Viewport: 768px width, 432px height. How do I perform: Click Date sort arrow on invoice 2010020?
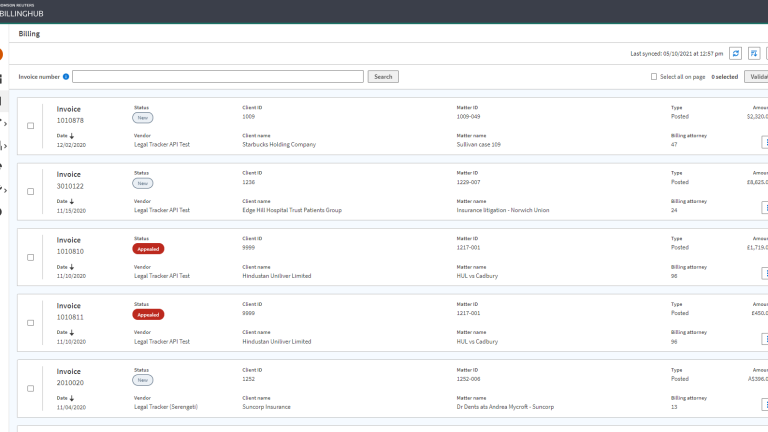click(x=72, y=398)
